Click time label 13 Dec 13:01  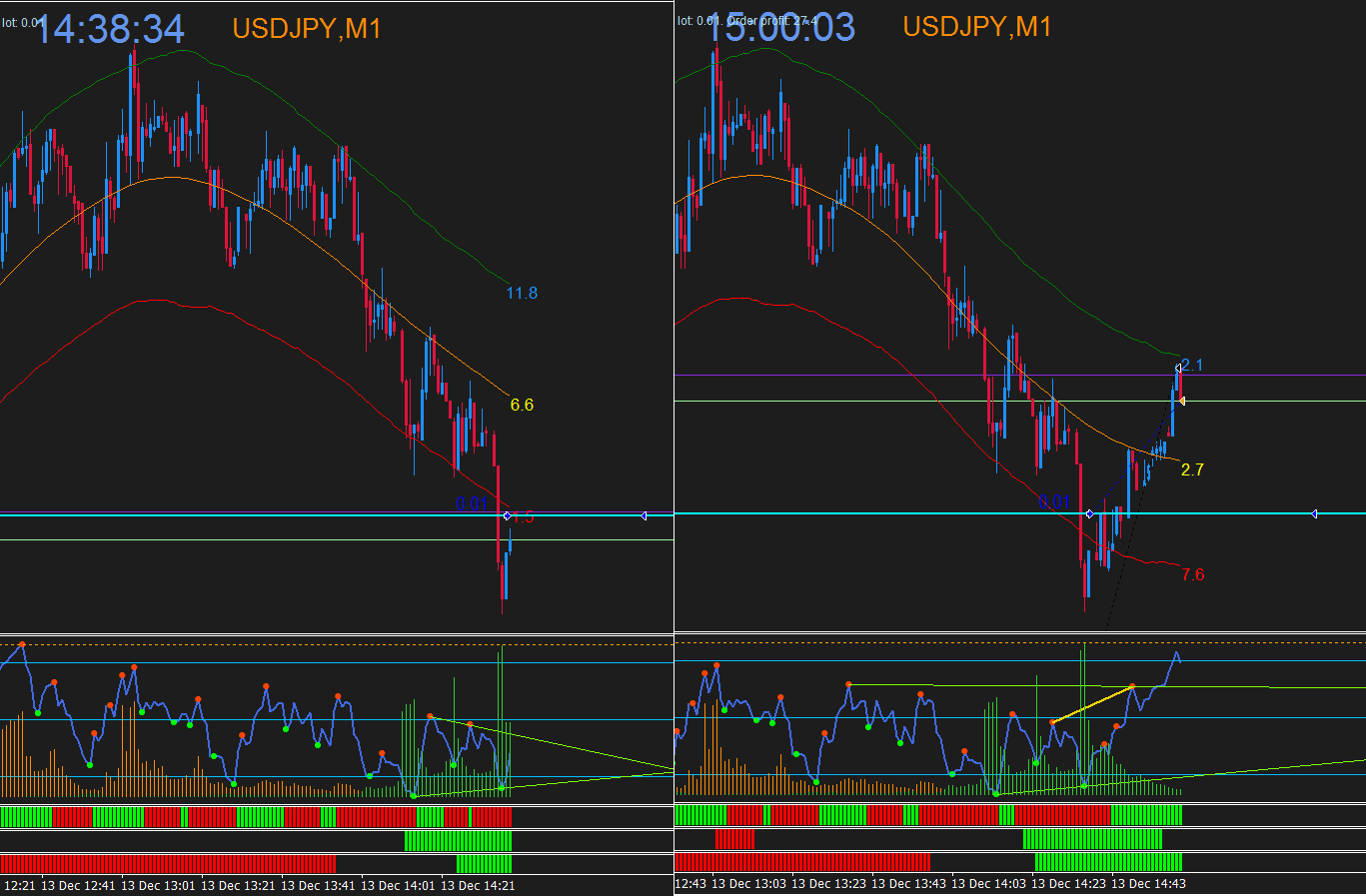158,885
